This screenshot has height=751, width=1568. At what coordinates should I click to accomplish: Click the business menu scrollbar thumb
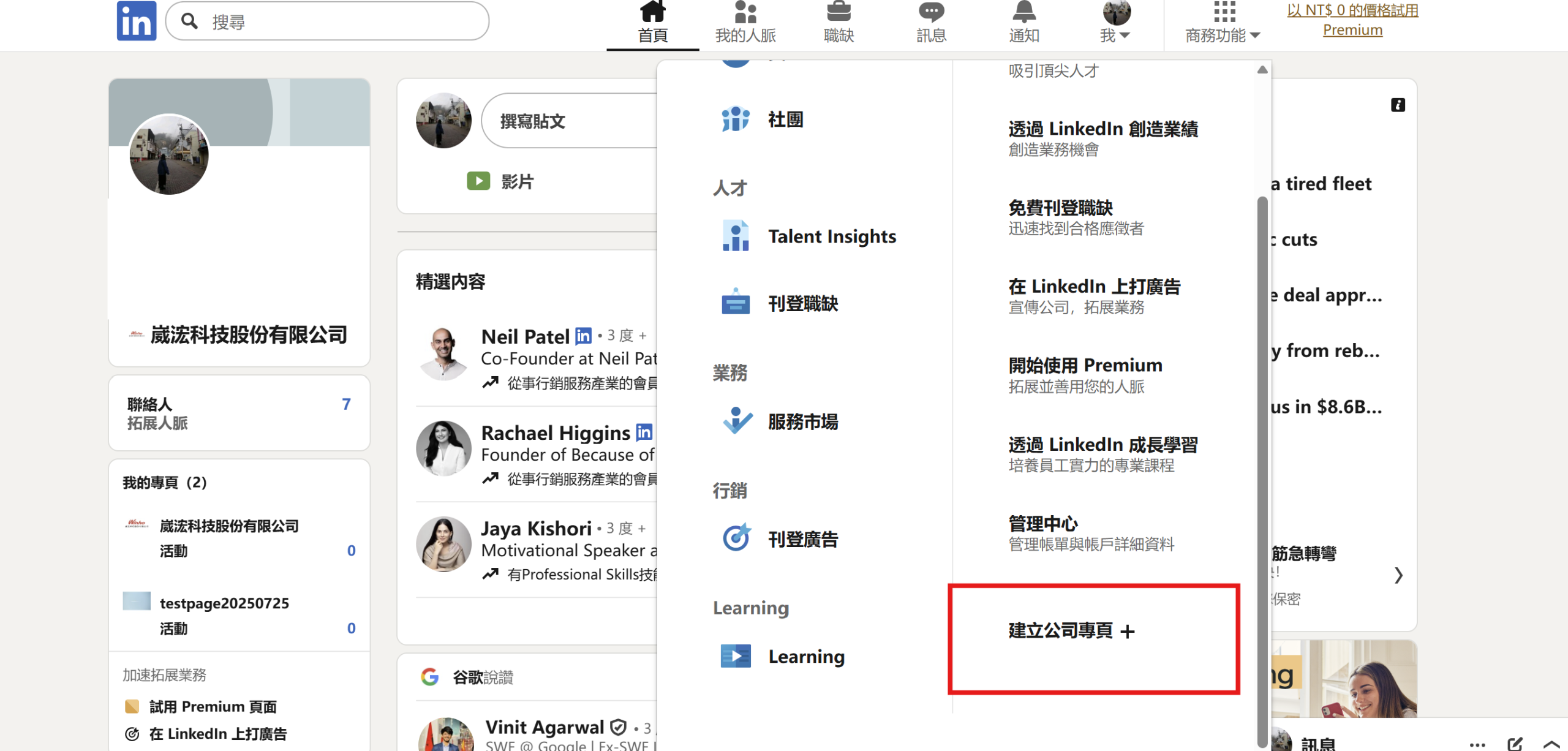[x=1262, y=472]
